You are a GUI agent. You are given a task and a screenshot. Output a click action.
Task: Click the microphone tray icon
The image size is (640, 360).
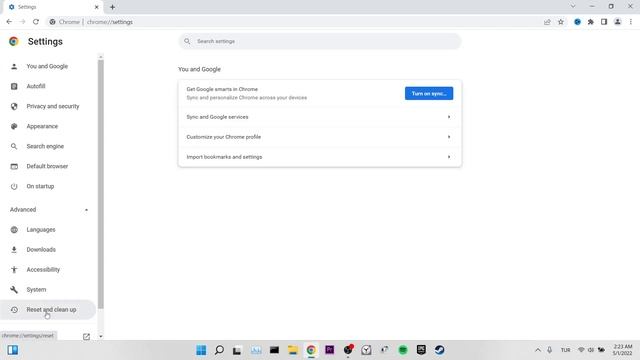click(550, 350)
